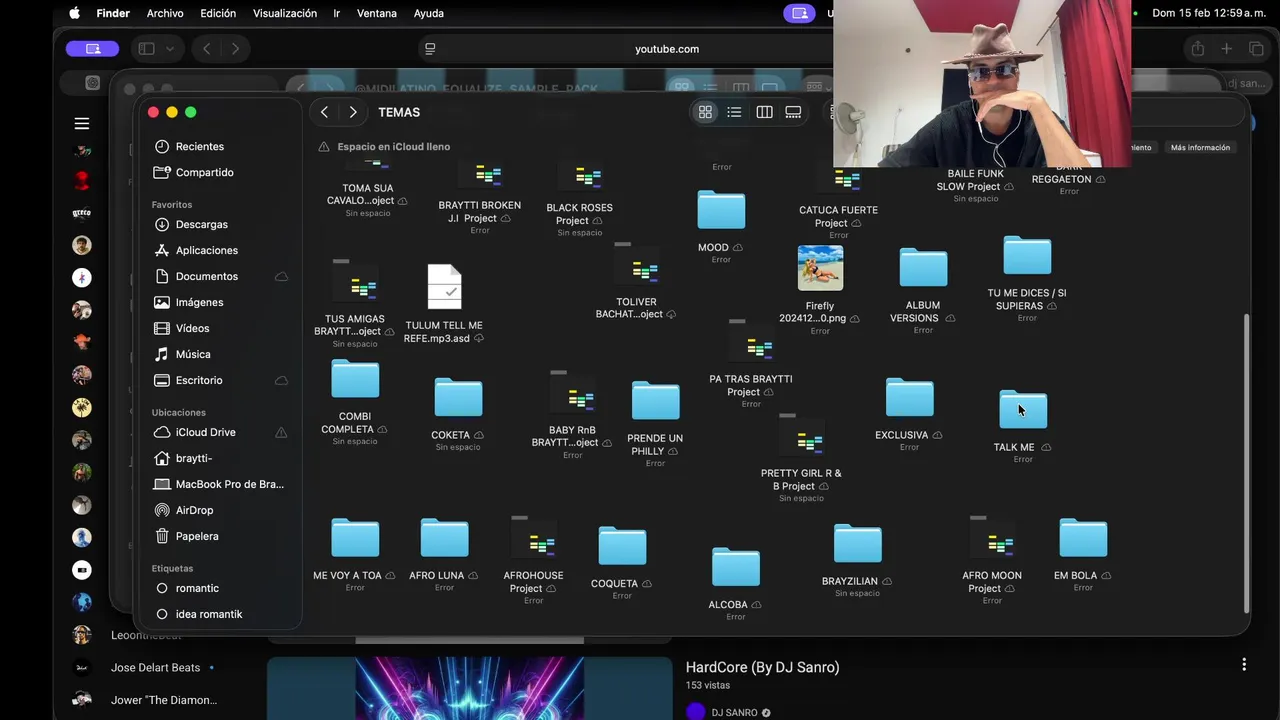Screen dimensions: 1280x720
Task: Open the COKETA folder
Action: point(458,397)
